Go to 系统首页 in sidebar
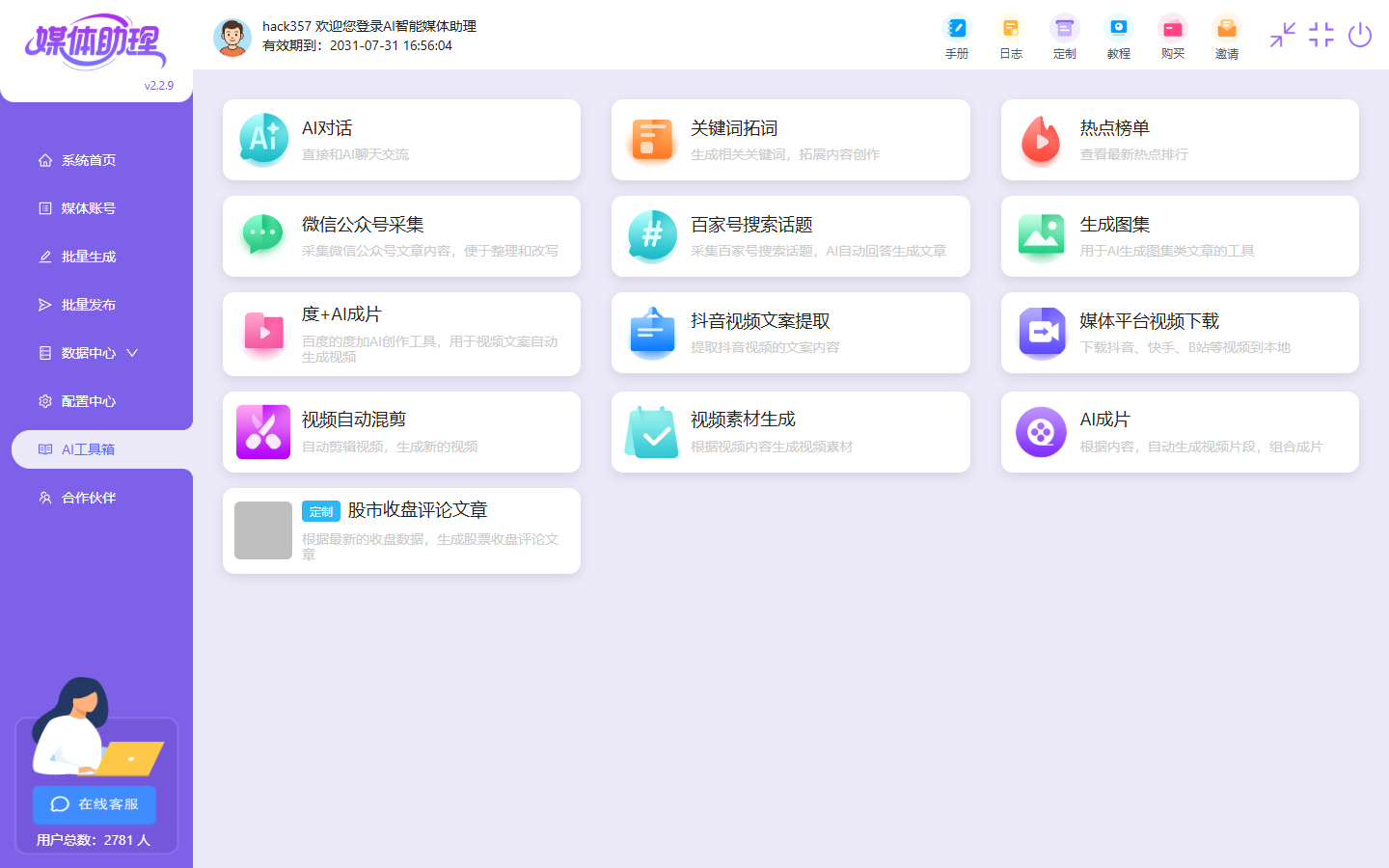 pyautogui.click(x=89, y=160)
